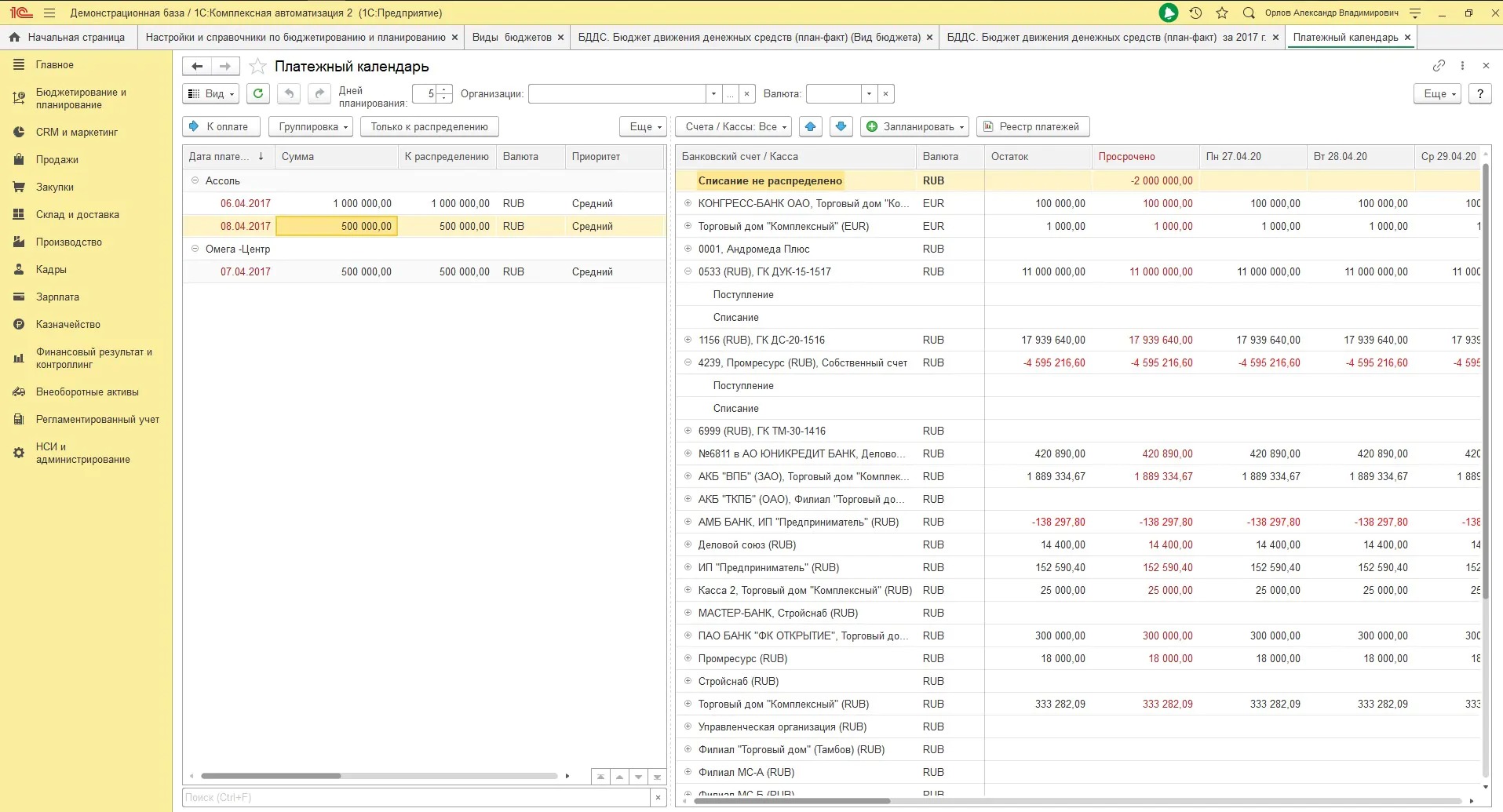Switch to the Начальная страница tab
1503x812 pixels.
pos(68,37)
